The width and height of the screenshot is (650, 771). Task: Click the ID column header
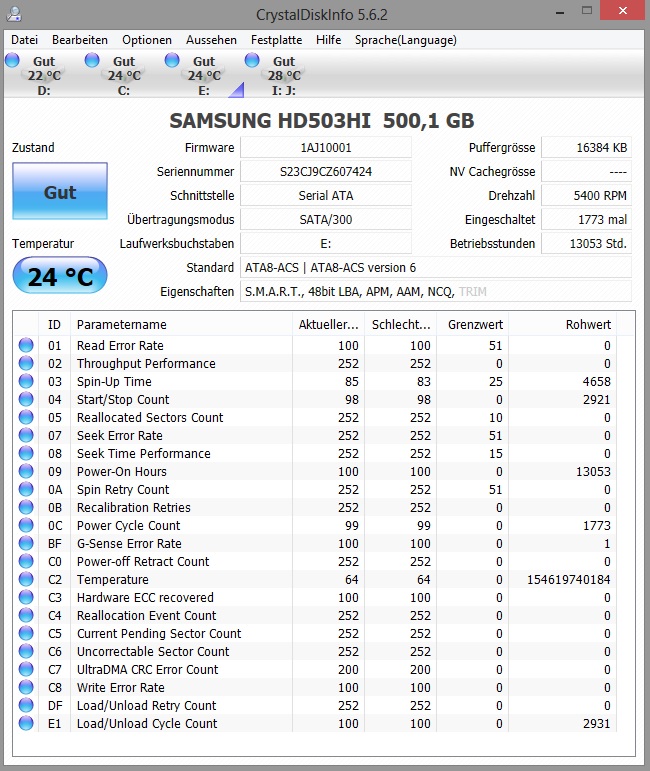tap(54, 325)
